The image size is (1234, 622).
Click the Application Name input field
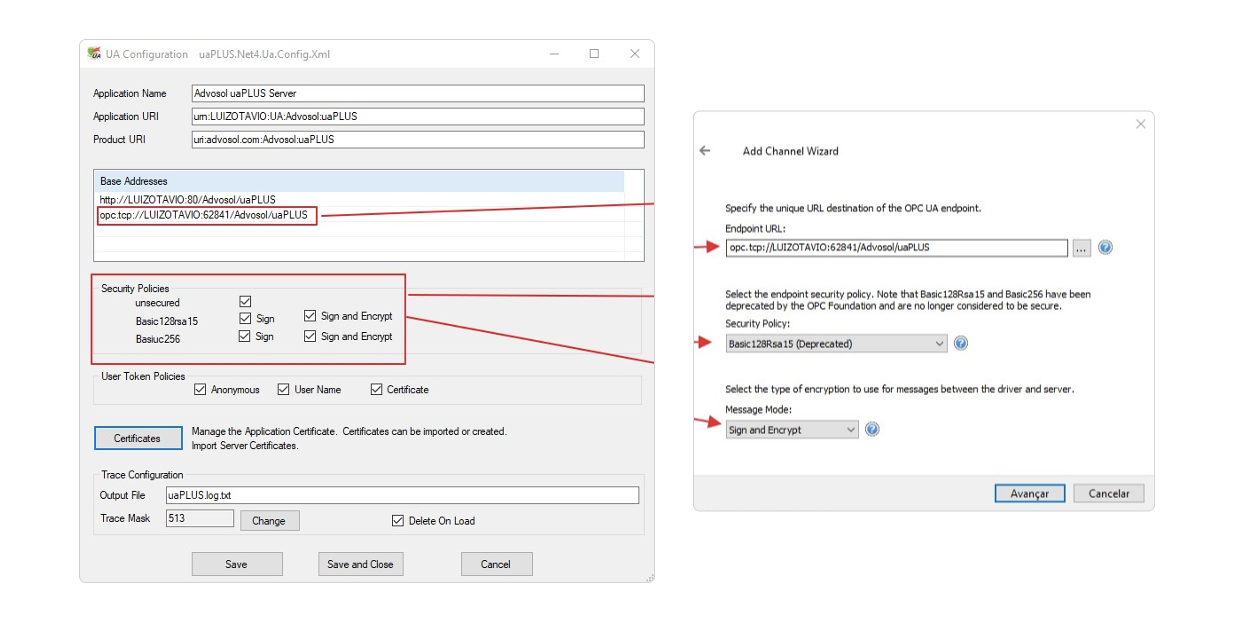pos(418,93)
